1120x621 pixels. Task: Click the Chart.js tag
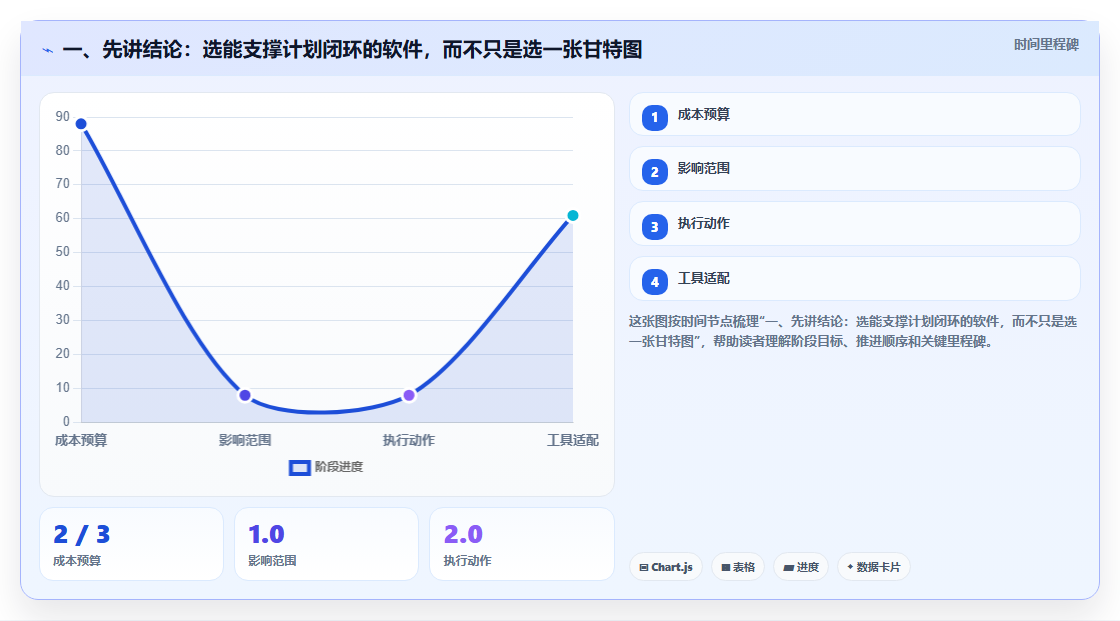pyautogui.click(x=666, y=567)
